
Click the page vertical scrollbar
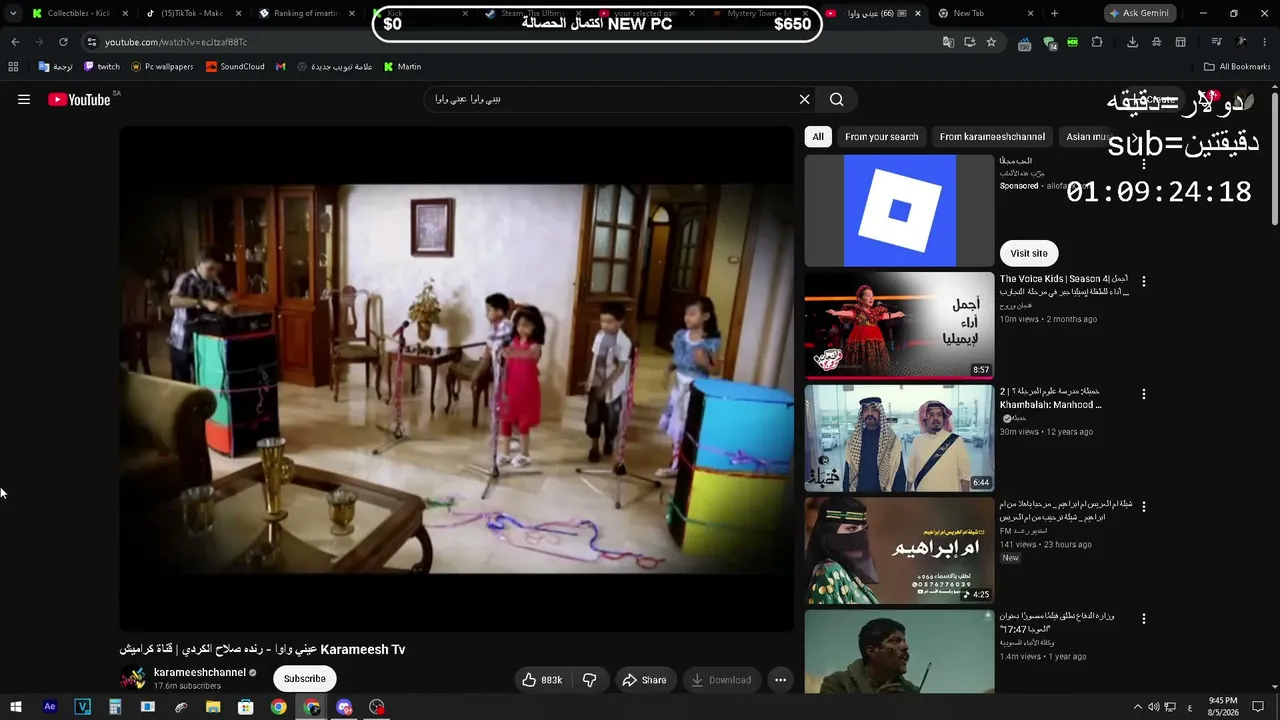coord(1274,158)
